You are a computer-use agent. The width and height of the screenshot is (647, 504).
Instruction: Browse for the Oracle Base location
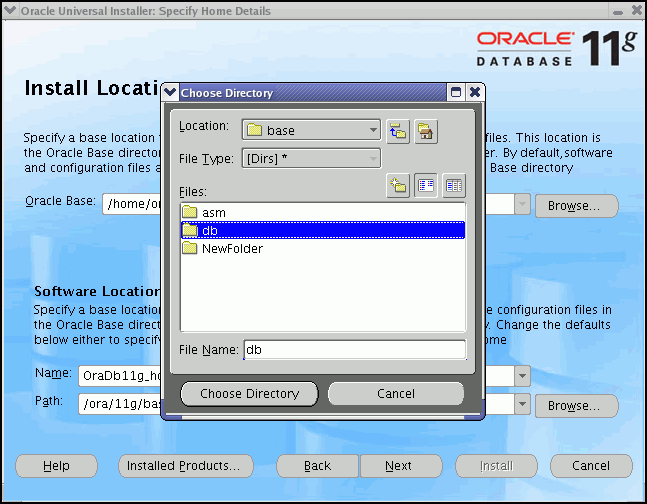576,206
